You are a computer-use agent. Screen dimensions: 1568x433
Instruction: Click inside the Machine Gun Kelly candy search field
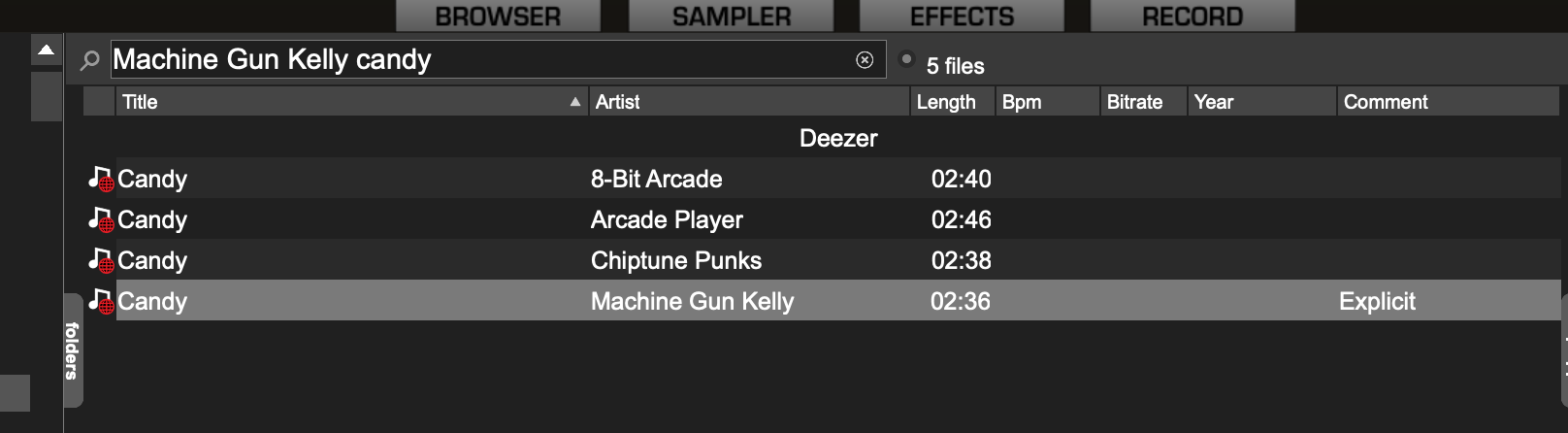(x=483, y=60)
